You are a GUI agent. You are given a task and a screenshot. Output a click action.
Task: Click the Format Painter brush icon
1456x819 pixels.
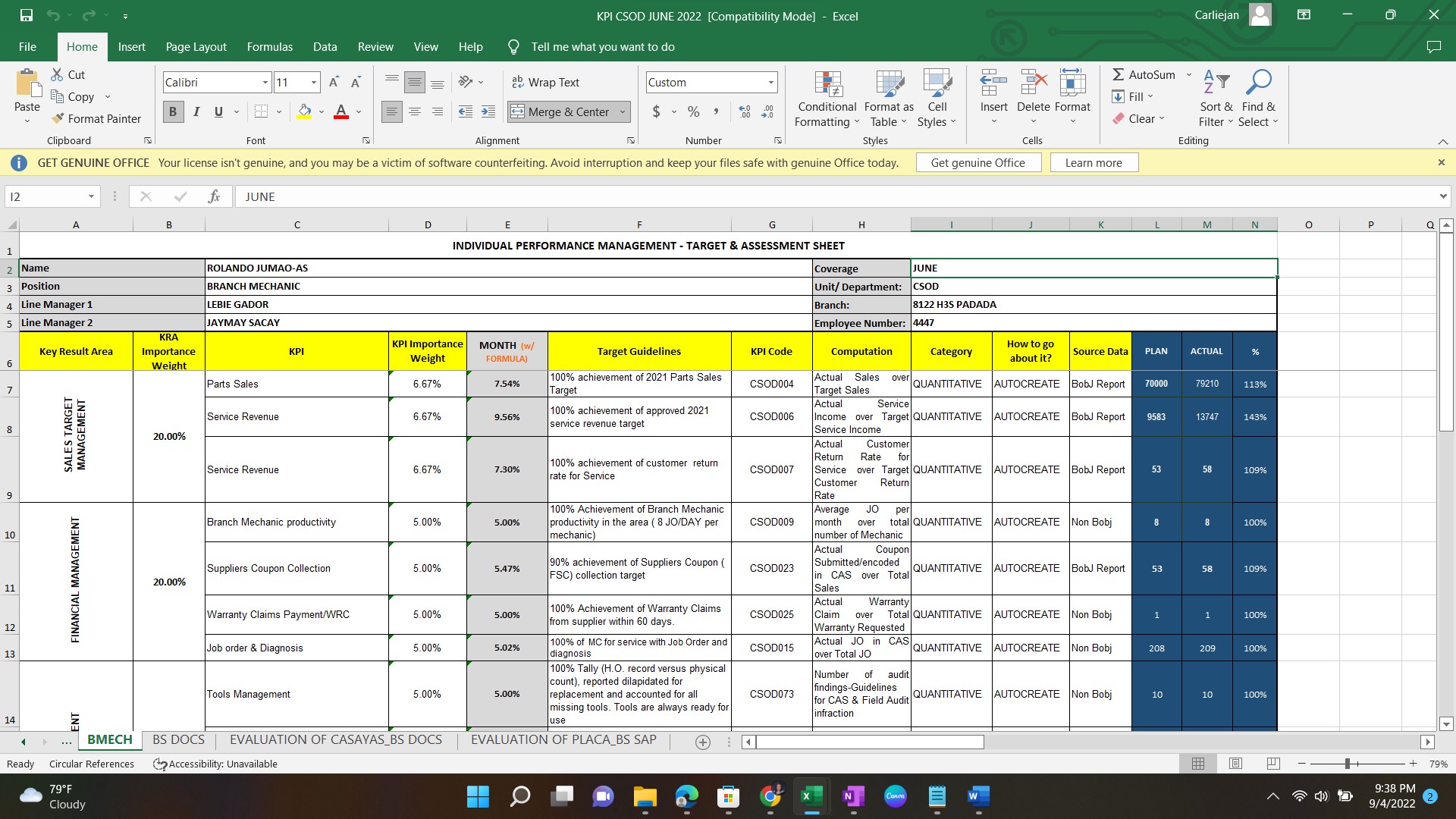click(x=58, y=118)
